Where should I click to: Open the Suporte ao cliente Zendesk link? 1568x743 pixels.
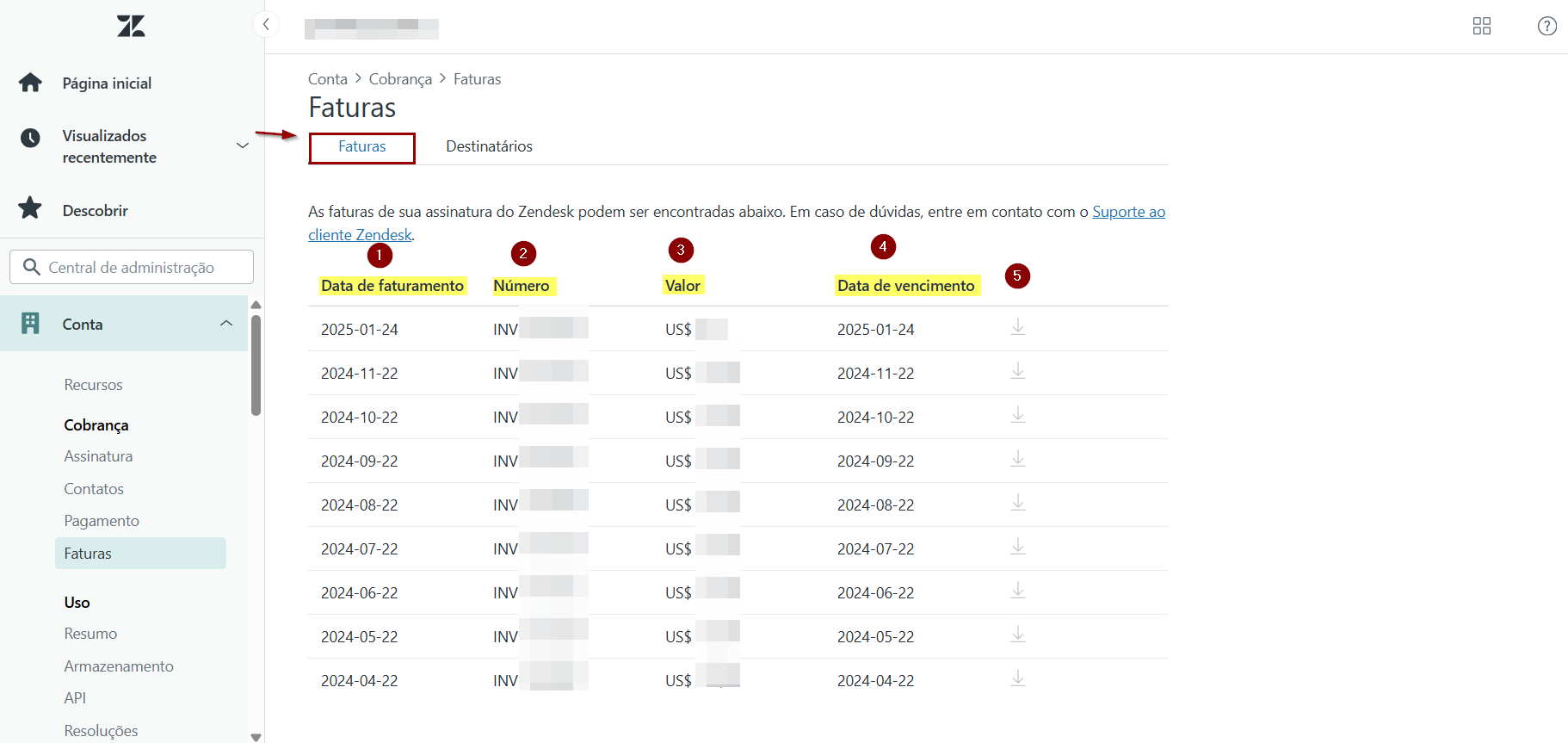1128,212
